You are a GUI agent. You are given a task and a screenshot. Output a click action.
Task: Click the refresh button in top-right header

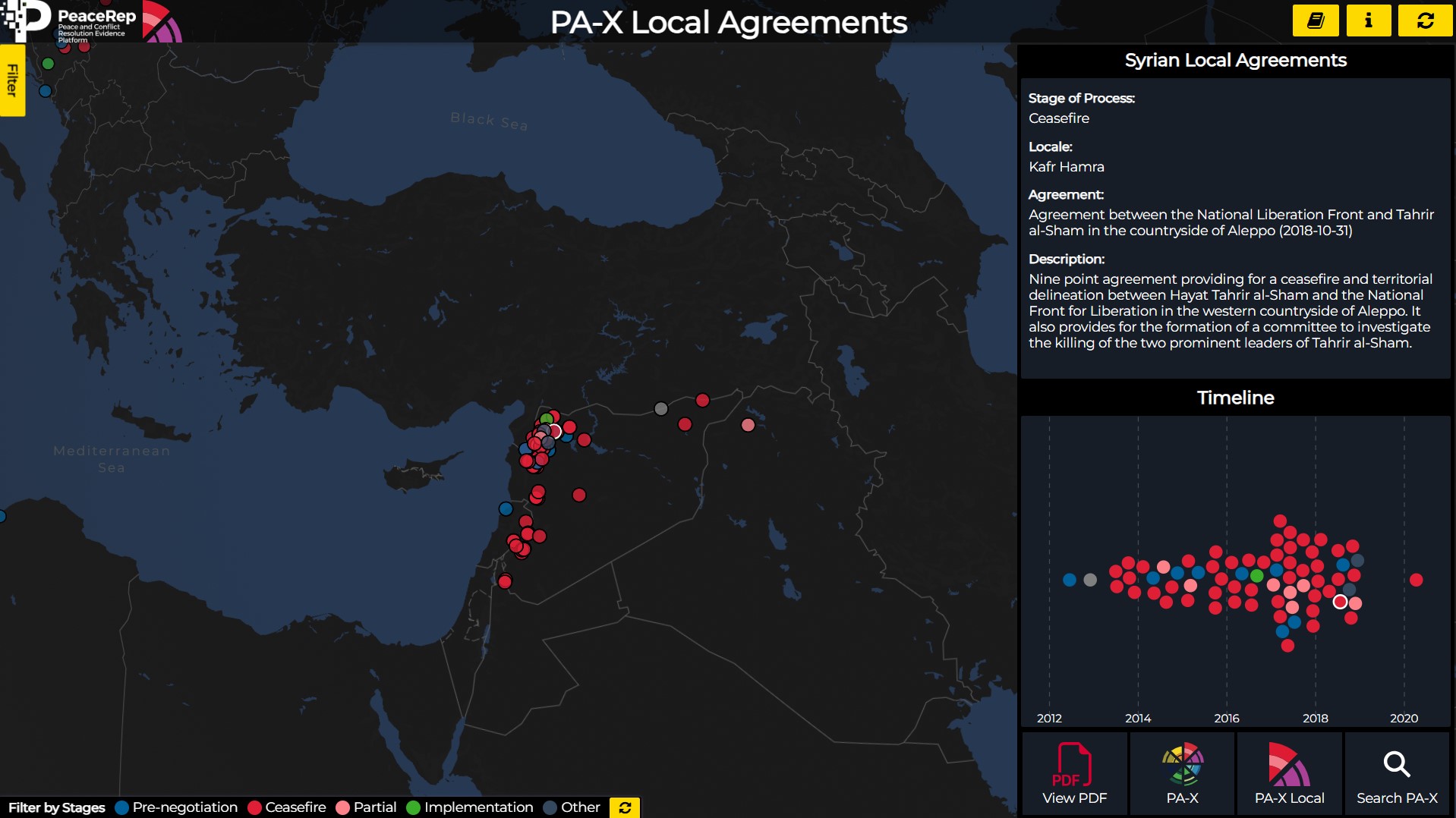(x=1425, y=20)
